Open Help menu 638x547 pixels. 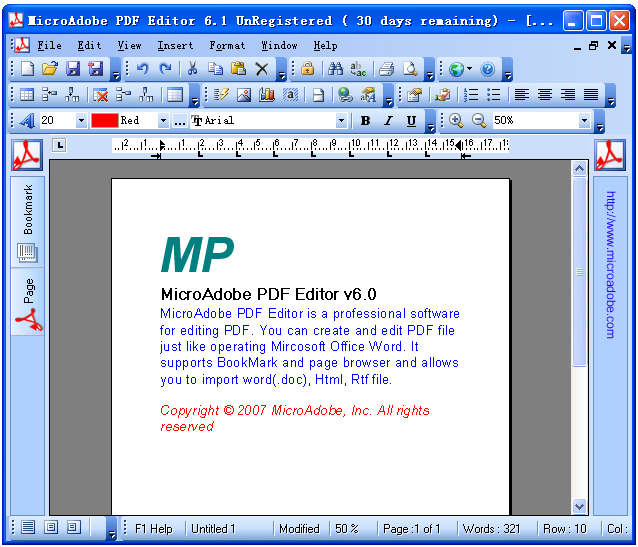tap(325, 45)
